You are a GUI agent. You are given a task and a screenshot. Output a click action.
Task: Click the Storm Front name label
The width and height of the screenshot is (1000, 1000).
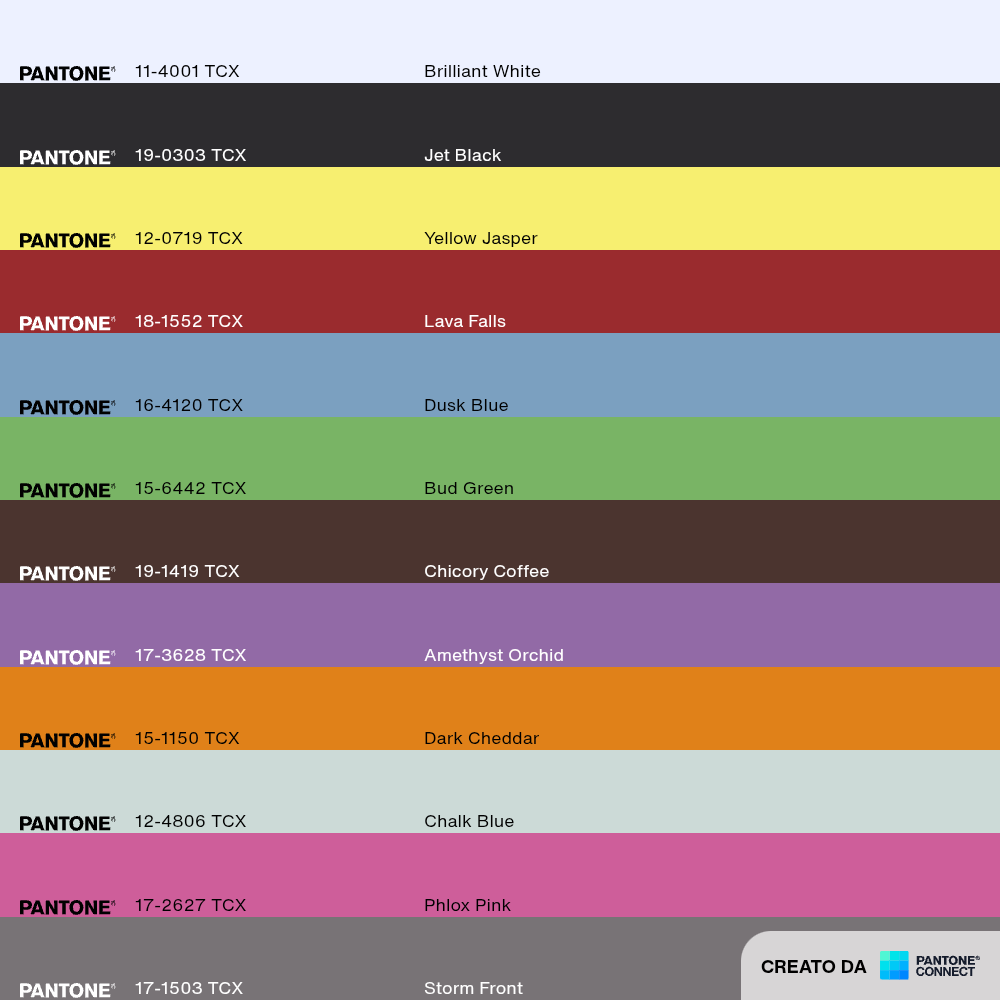coord(473,989)
